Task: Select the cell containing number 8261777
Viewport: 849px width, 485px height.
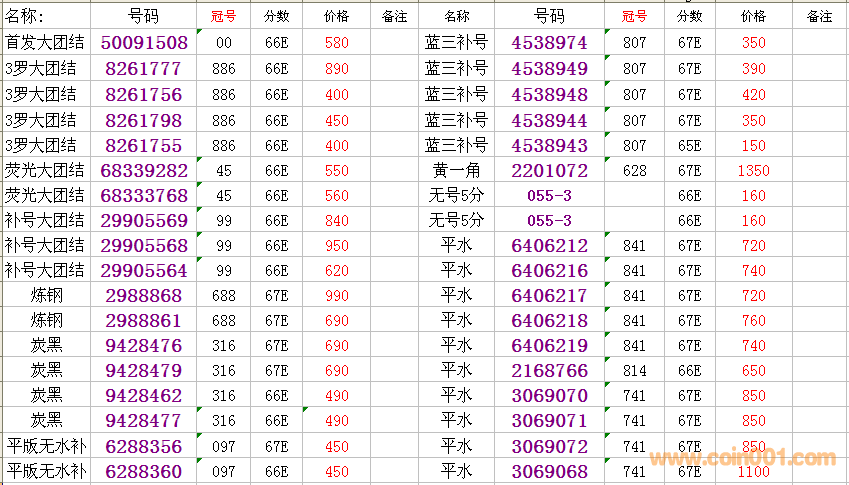Action: (144, 69)
